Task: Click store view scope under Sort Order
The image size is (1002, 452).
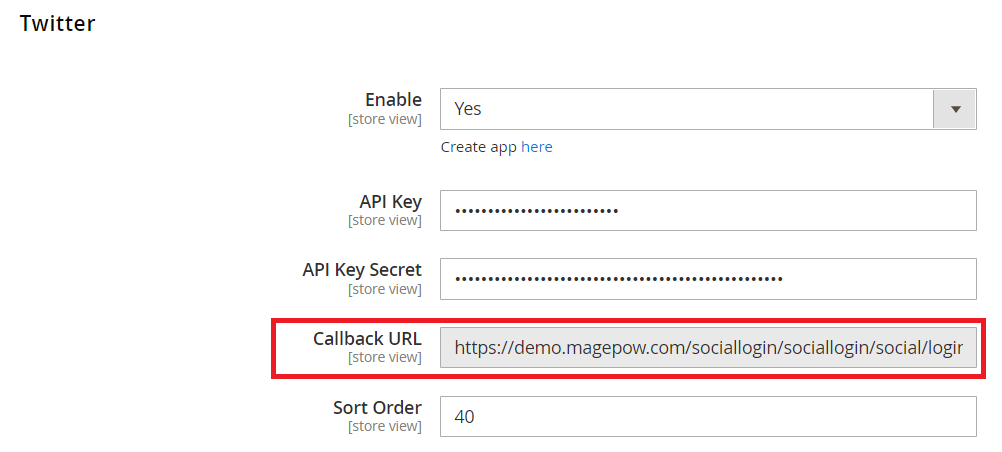Action: click(x=384, y=427)
